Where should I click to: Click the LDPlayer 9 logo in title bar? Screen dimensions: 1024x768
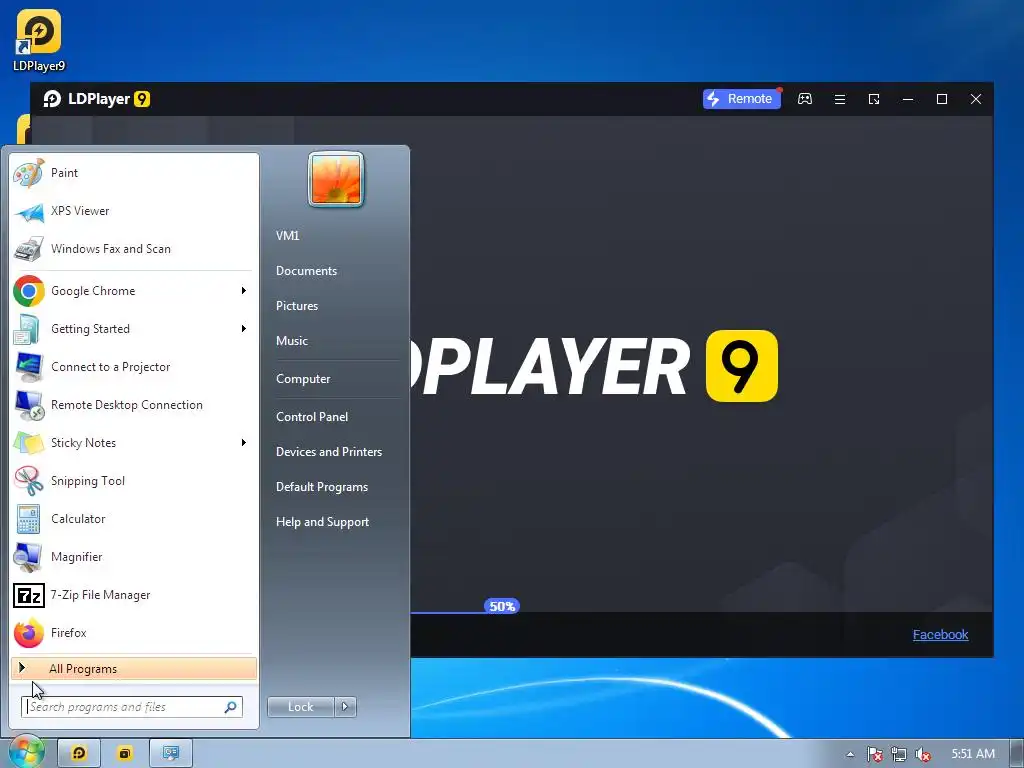point(97,99)
